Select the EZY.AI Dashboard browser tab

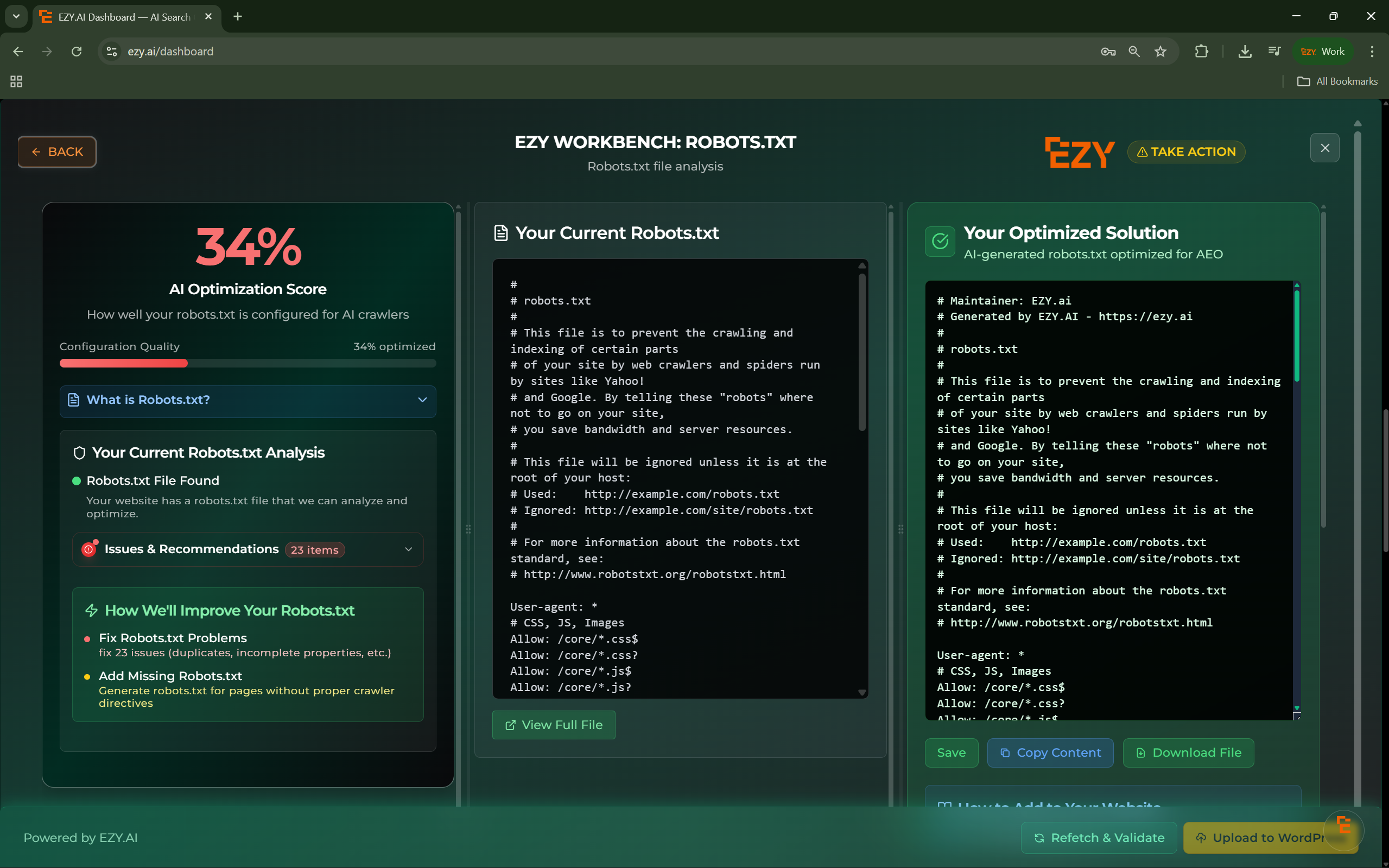pos(123,17)
